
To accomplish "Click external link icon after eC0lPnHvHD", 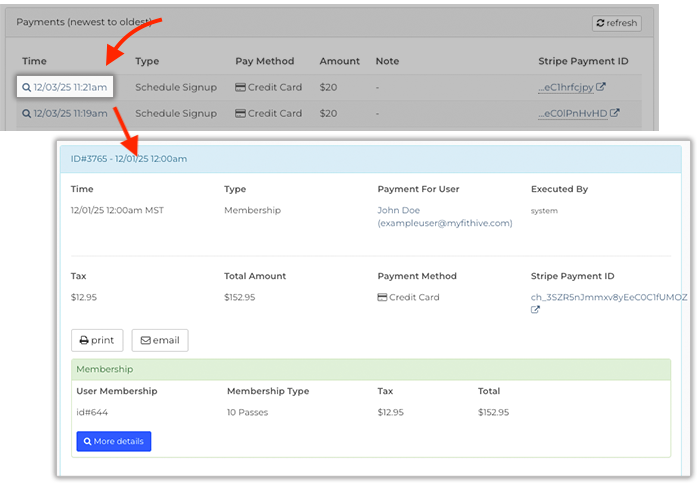I will [x=615, y=113].
